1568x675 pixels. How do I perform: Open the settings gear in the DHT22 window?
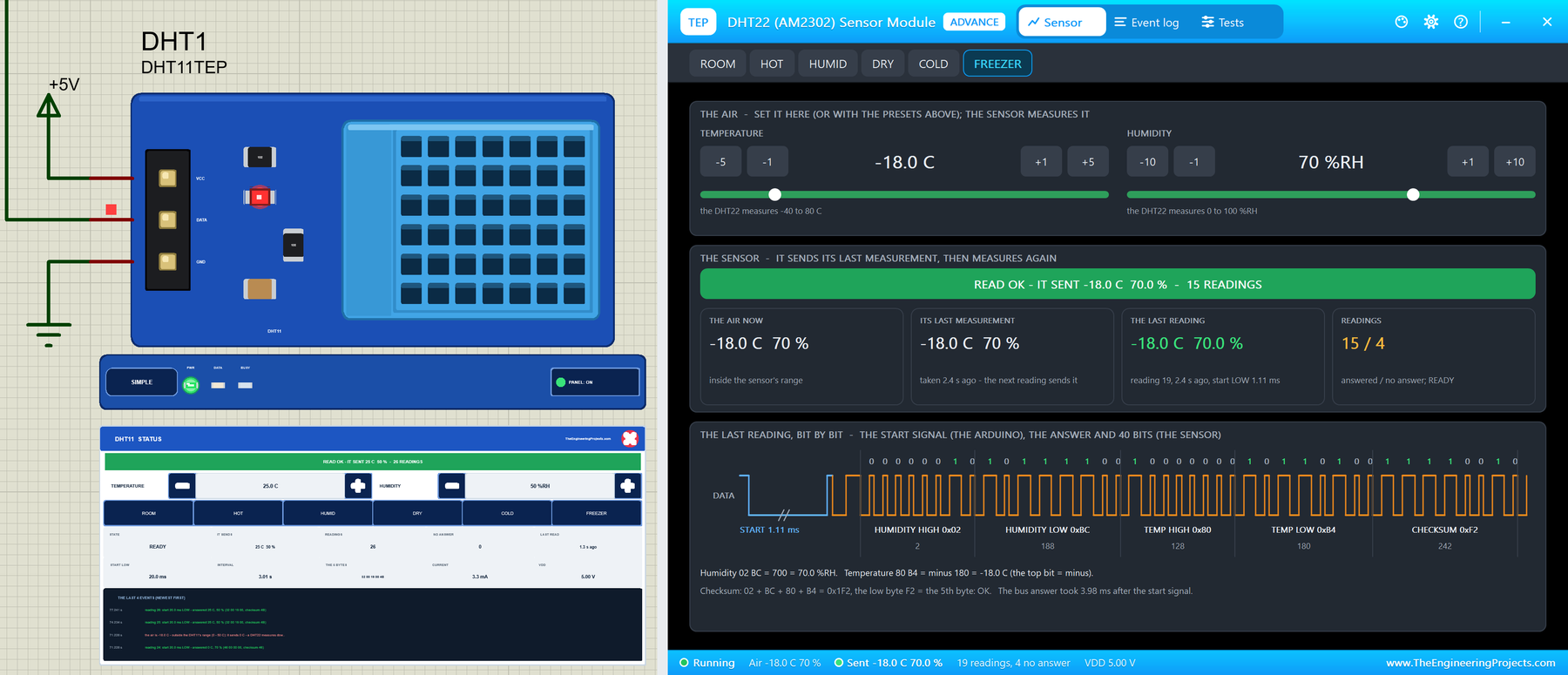point(1431,22)
